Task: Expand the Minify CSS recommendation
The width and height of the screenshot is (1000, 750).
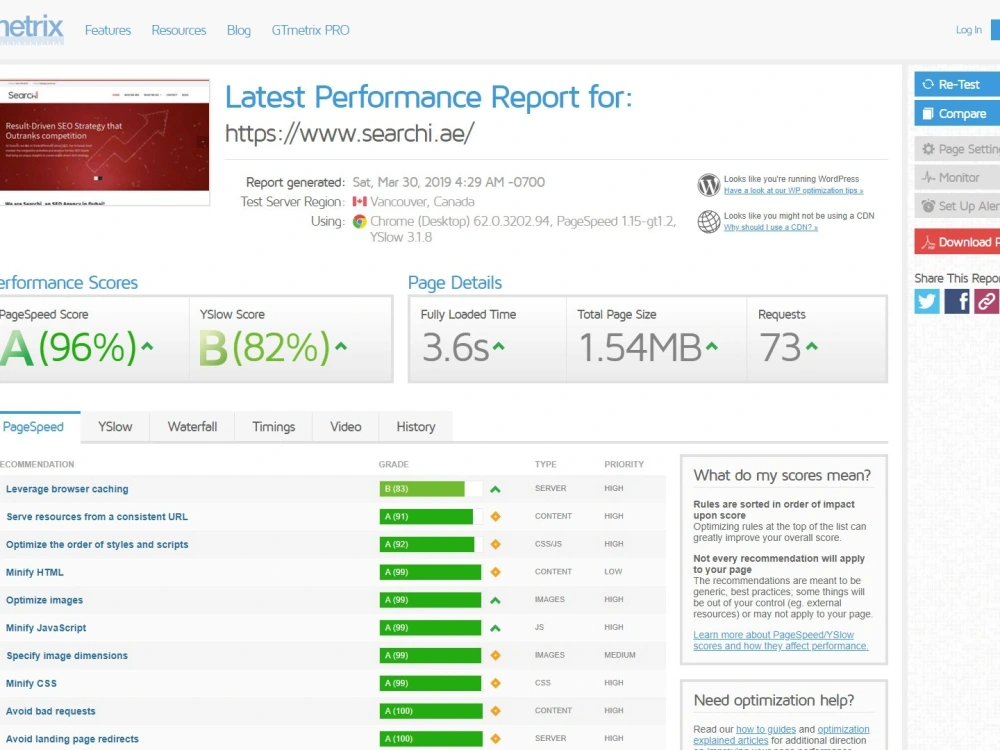Action: click(31, 683)
